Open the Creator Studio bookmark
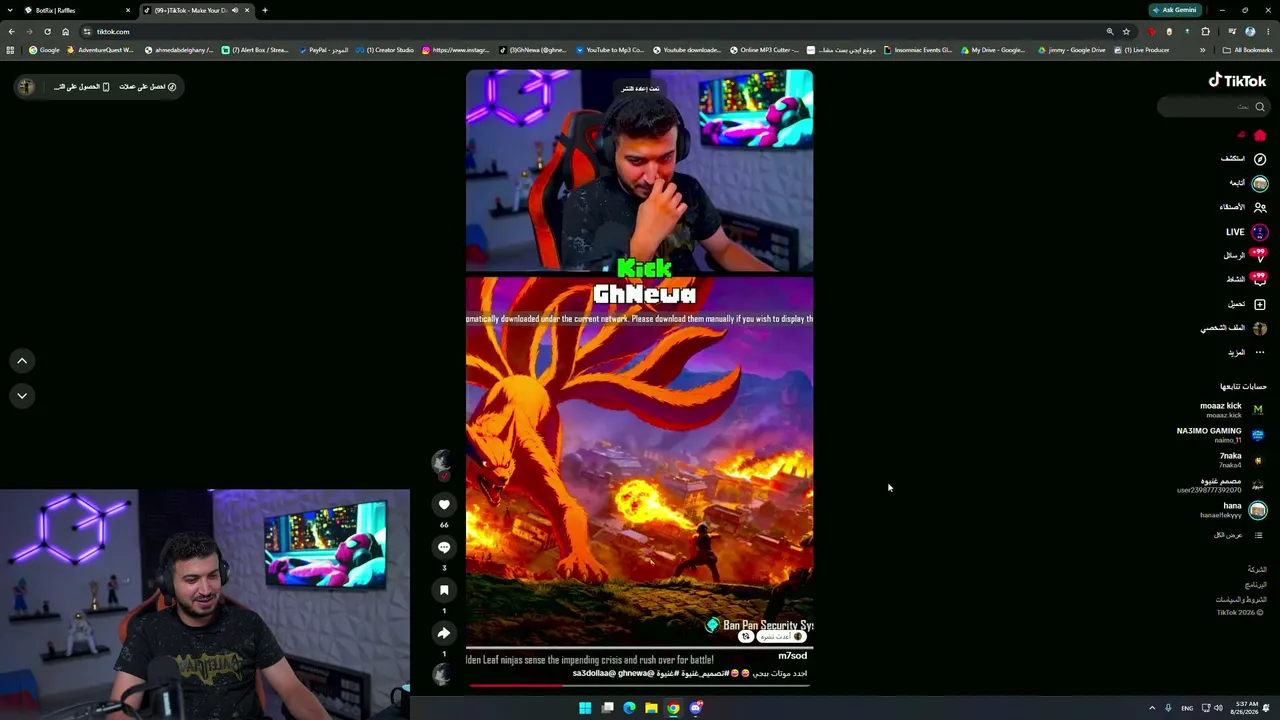1280x720 pixels. point(384,50)
